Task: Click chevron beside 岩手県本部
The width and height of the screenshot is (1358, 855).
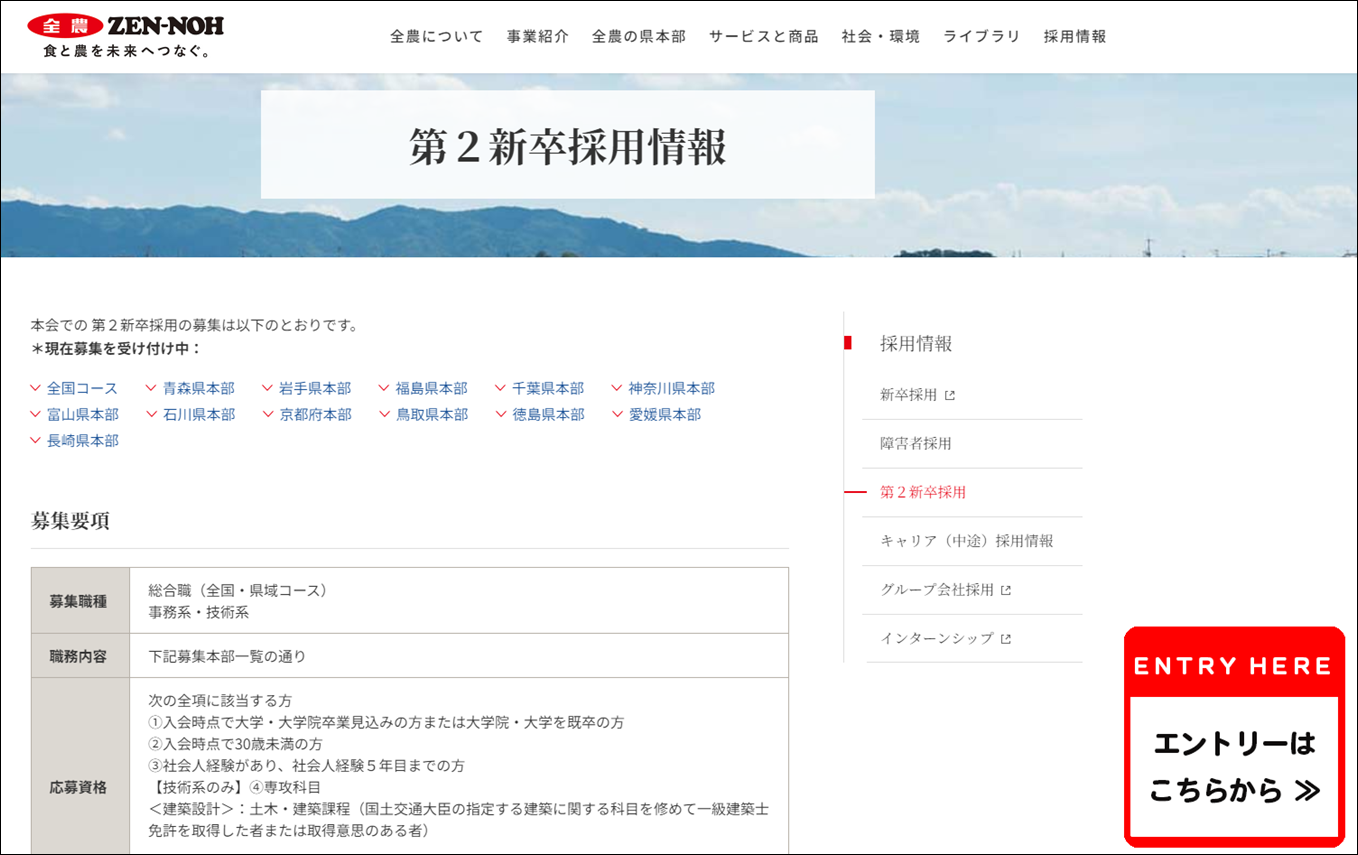Action: tap(269, 388)
